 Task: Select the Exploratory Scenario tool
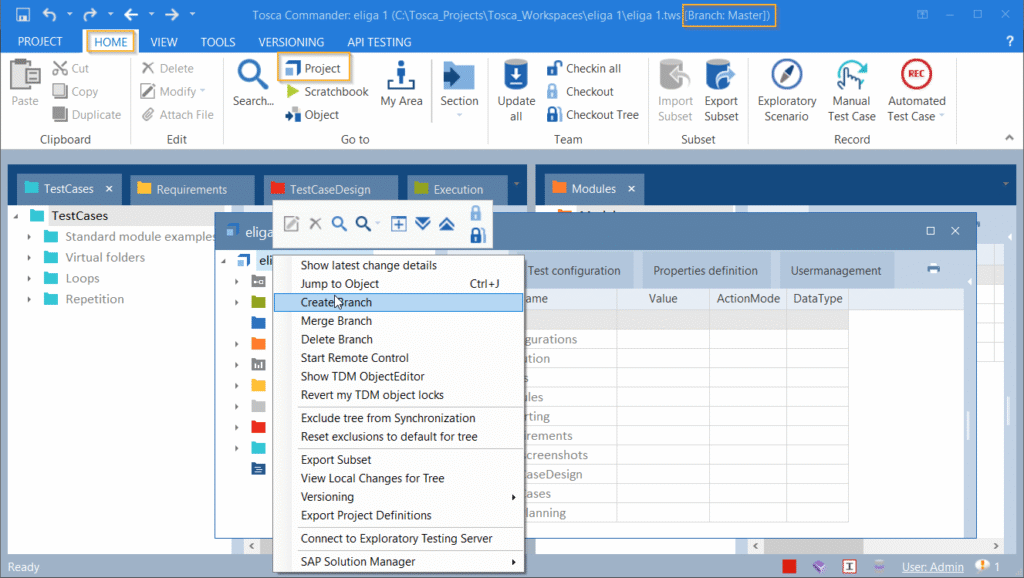786,88
